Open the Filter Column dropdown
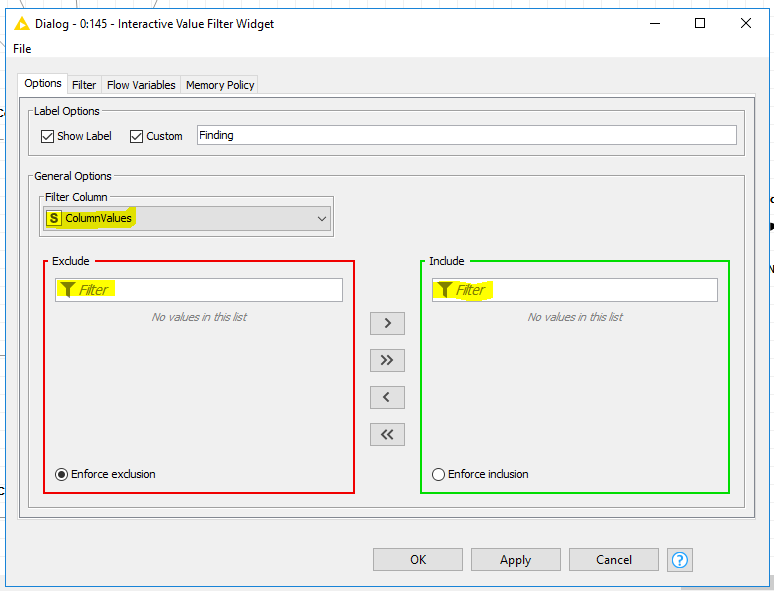 [x=187, y=218]
